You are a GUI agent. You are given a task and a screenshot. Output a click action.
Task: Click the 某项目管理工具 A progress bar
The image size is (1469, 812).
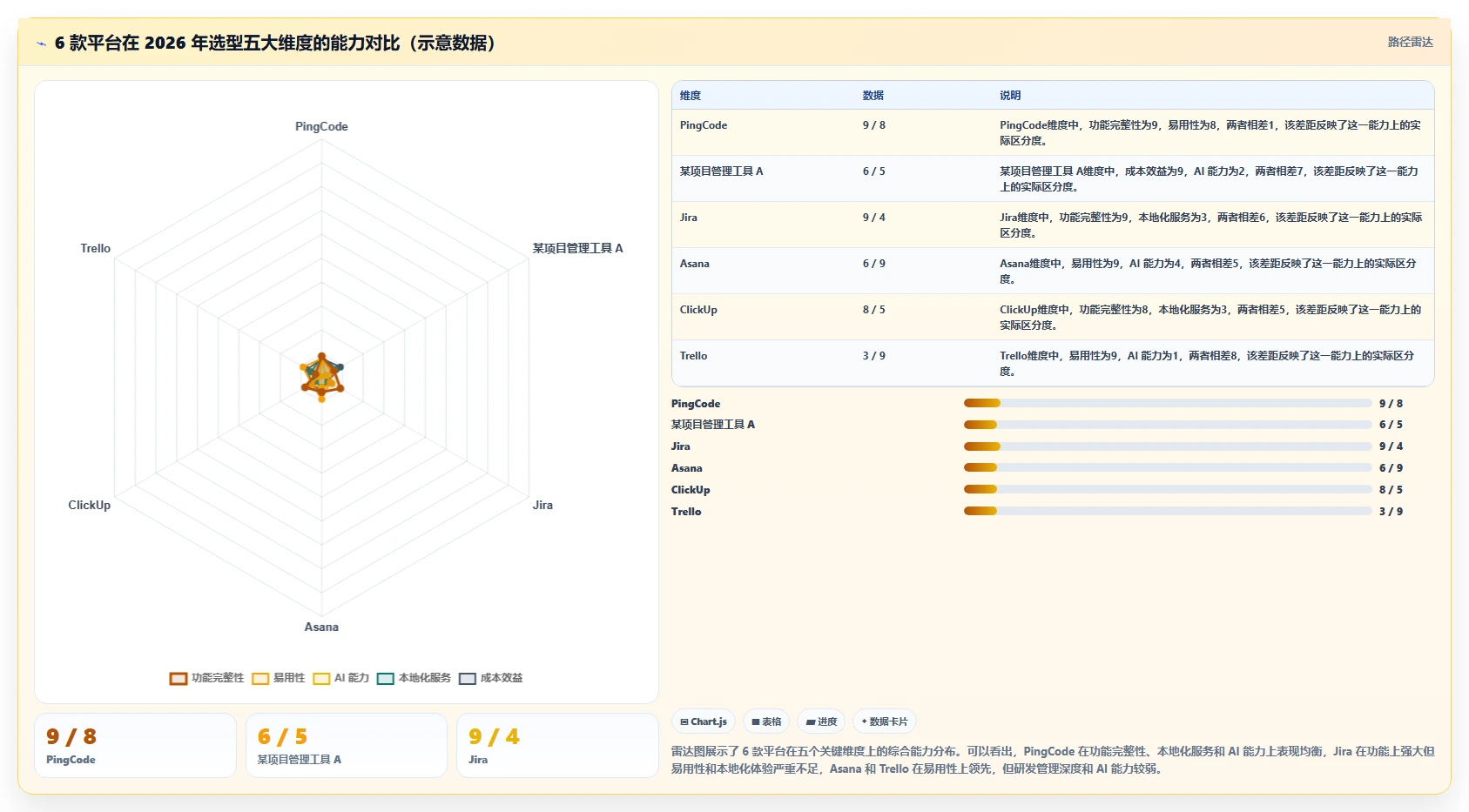click(1168, 425)
